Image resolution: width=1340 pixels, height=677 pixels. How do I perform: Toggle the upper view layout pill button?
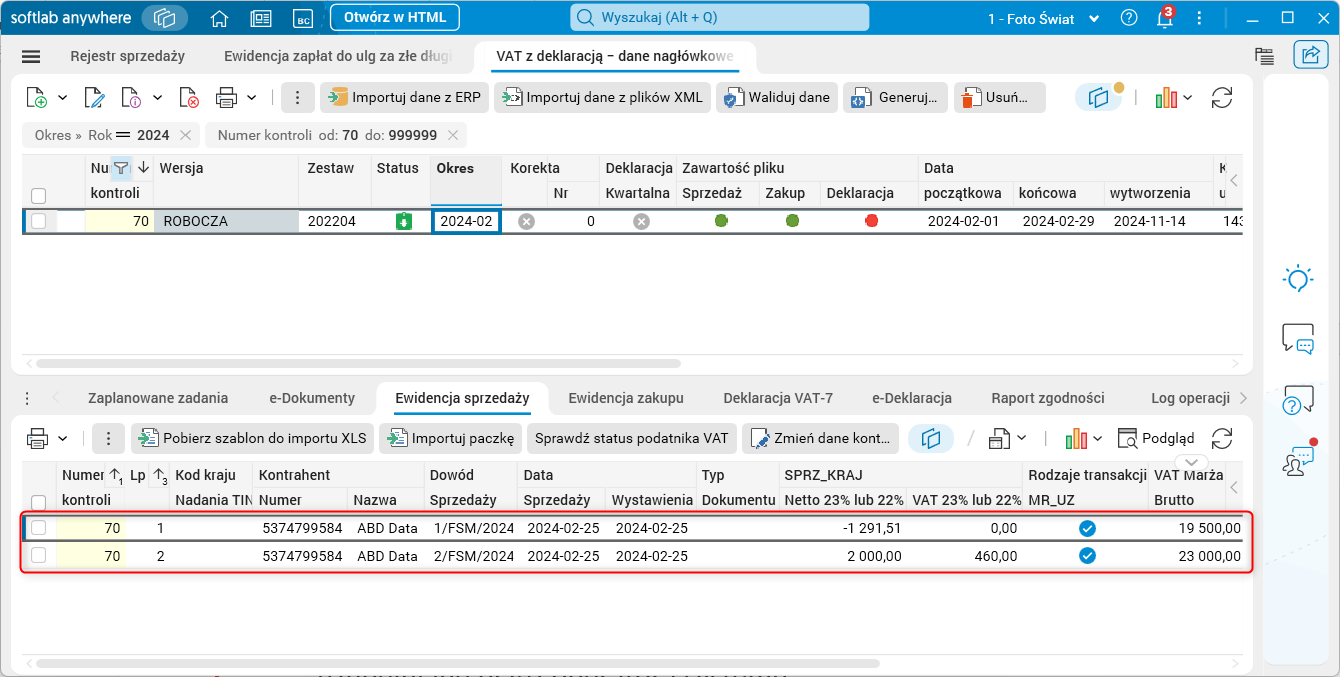(1099, 97)
